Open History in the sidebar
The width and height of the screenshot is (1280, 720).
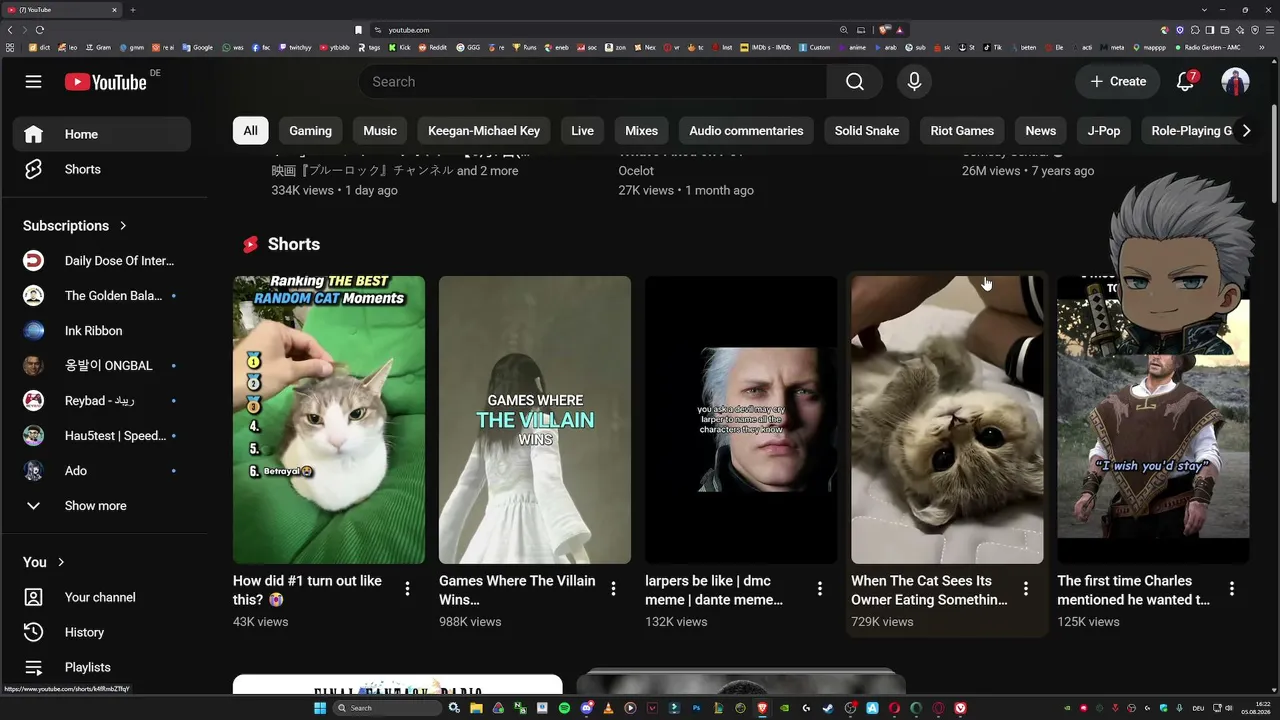pyautogui.click(x=101, y=632)
